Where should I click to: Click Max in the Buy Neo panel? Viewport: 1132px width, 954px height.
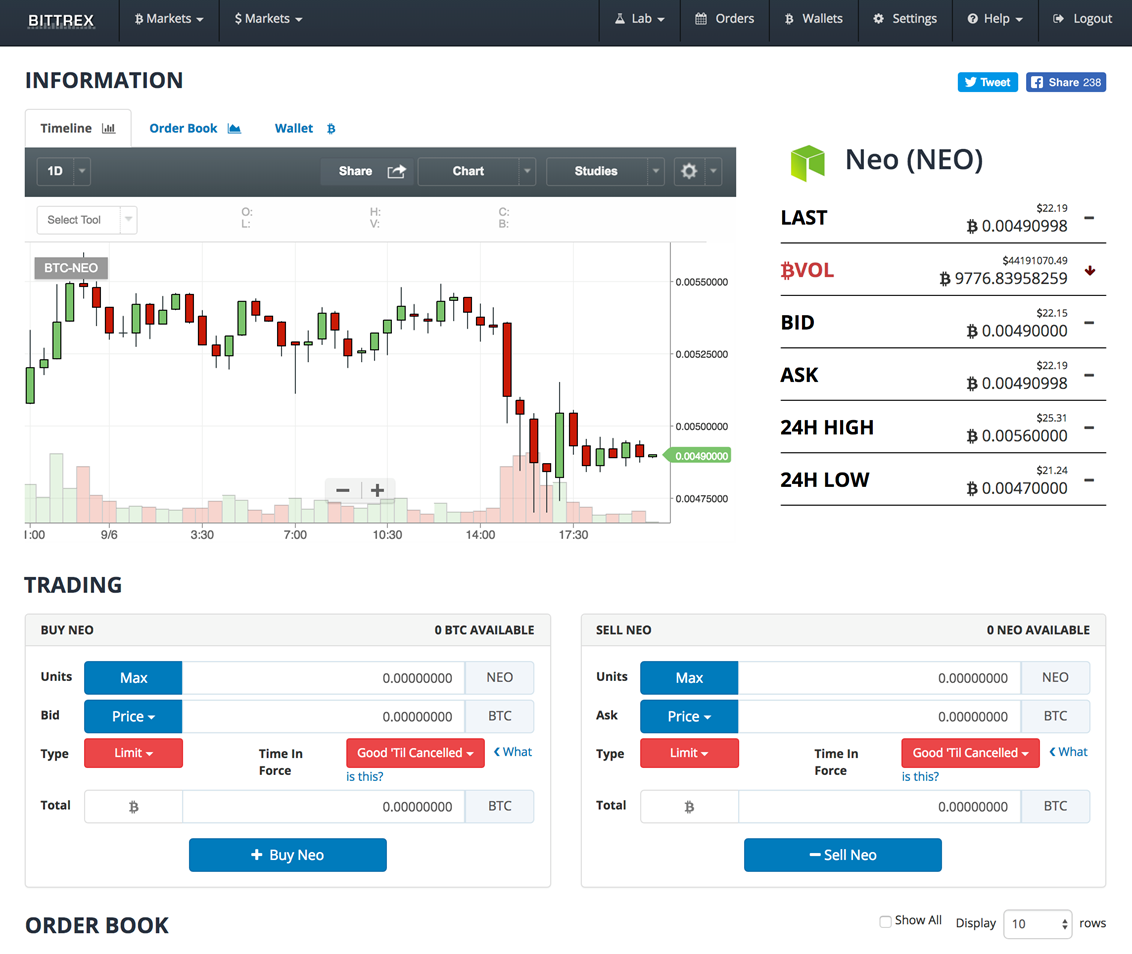coord(134,677)
